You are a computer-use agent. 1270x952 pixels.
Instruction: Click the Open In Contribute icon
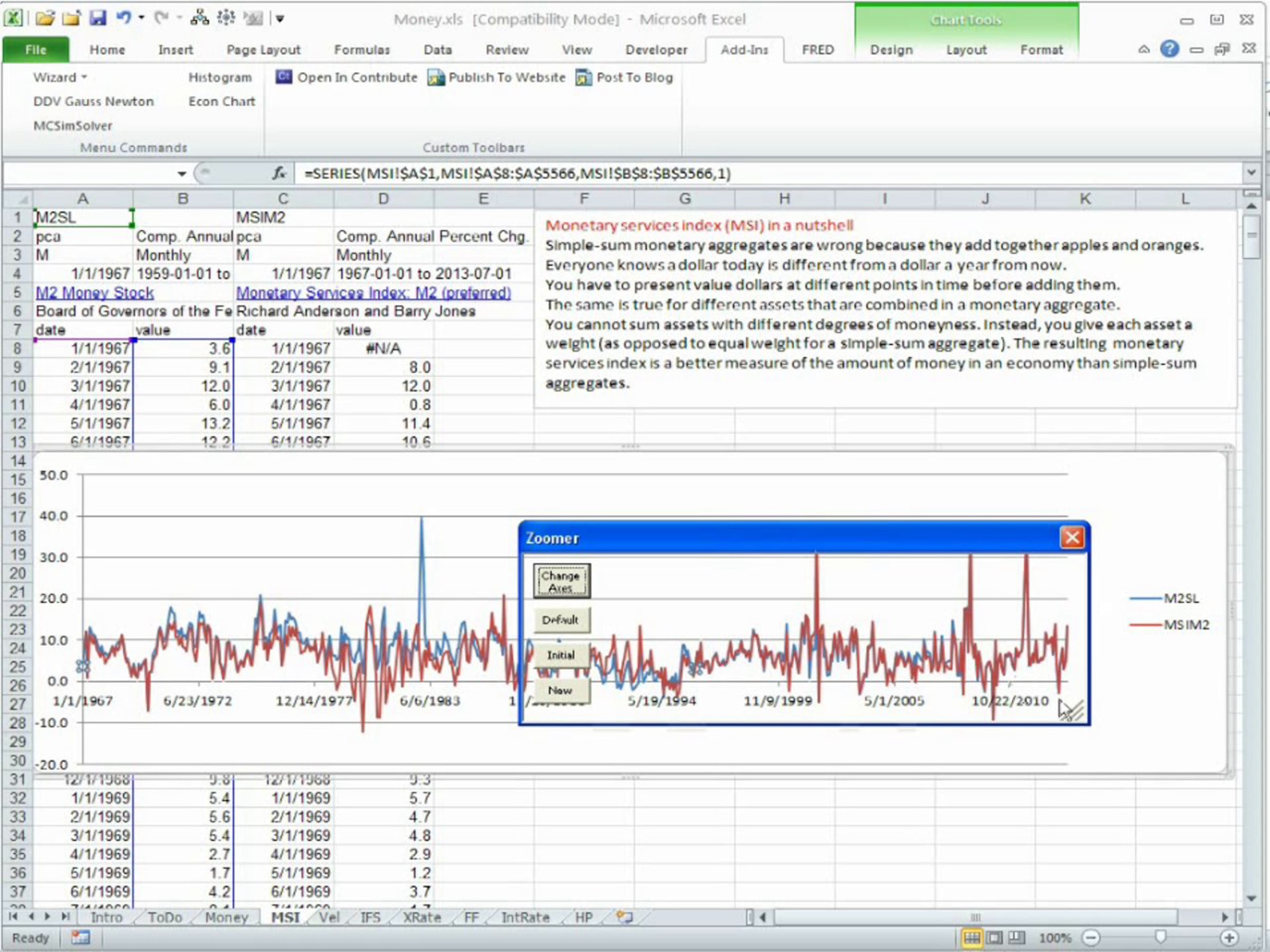pos(284,77)
